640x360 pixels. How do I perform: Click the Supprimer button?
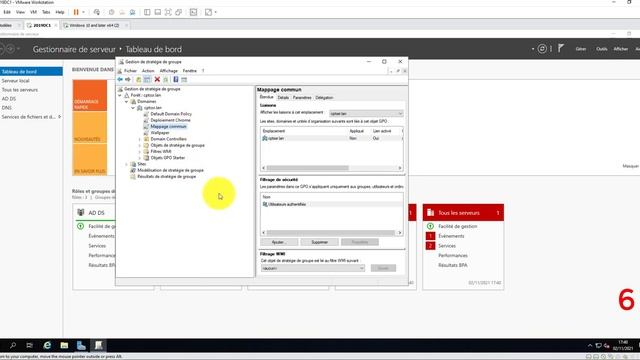click(x=319, y=242)
